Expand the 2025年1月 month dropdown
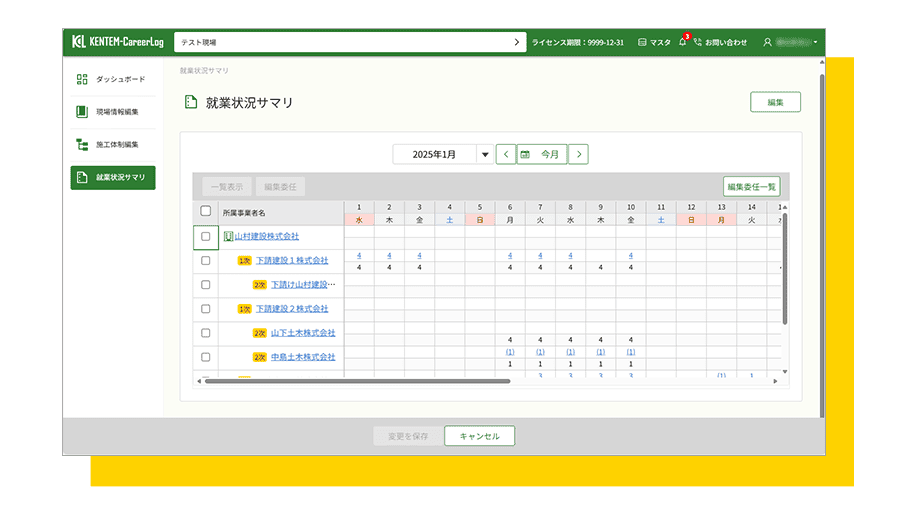Image resolution: width=916 pixels, height=515 pixels. click(x=485, y=155)
